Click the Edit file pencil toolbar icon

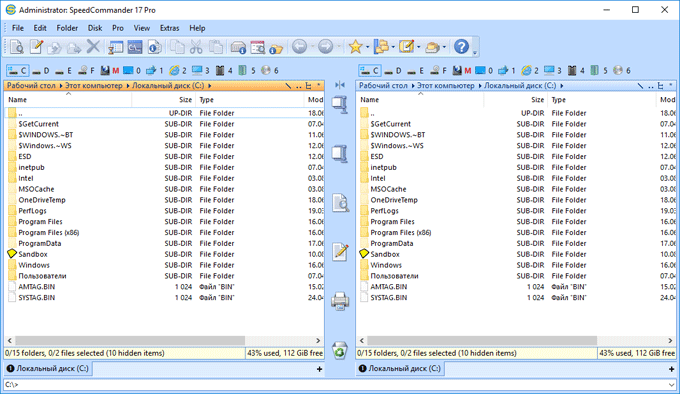[x=36, y=46]
